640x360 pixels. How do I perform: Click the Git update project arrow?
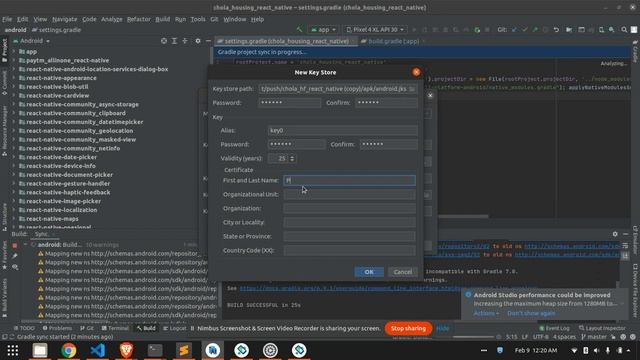pyautogui.click(x=514, y=30)
